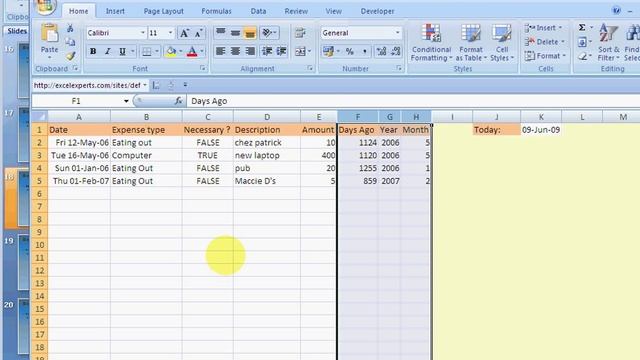This screenshot has width=640, height=360.
Task: Click the formula bar showing Days Ago
Action: 413,101
